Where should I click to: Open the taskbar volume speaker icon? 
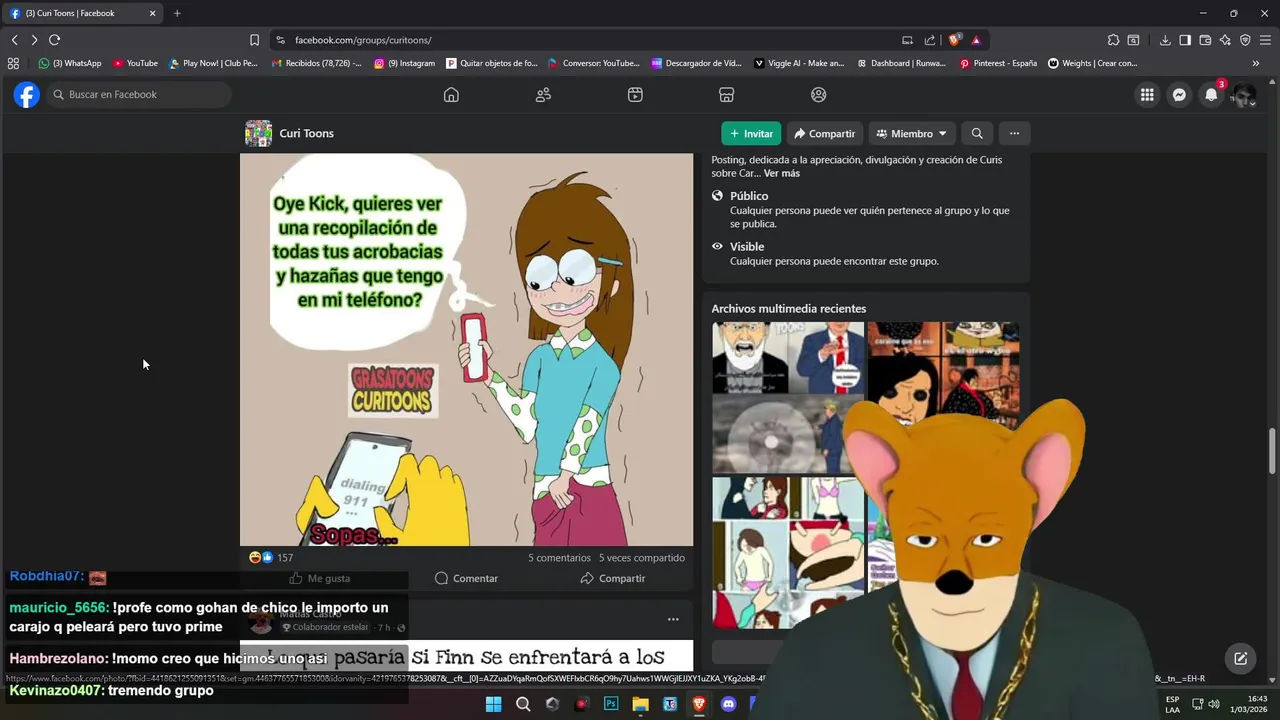1214,704
